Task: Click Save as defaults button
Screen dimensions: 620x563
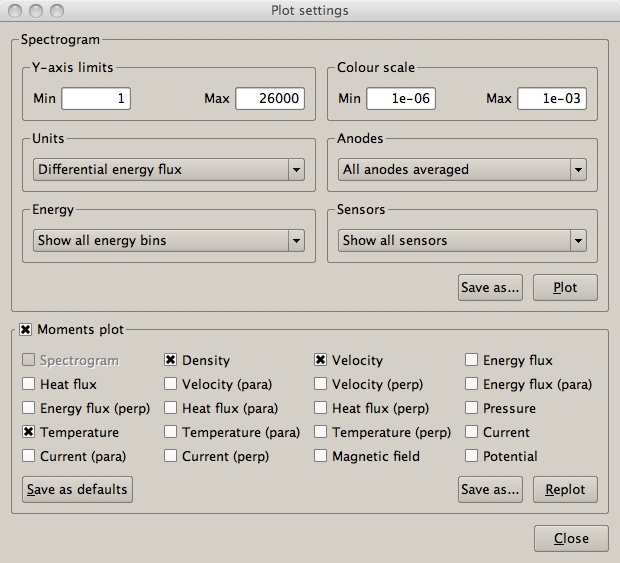Action: click(77, 489)
